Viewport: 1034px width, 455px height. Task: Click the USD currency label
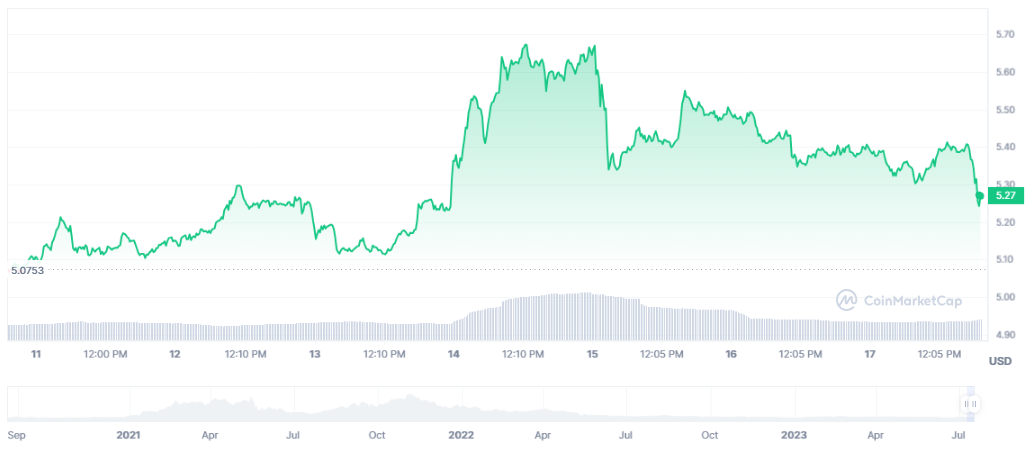pyautogui.click(x=1001, y=360)
